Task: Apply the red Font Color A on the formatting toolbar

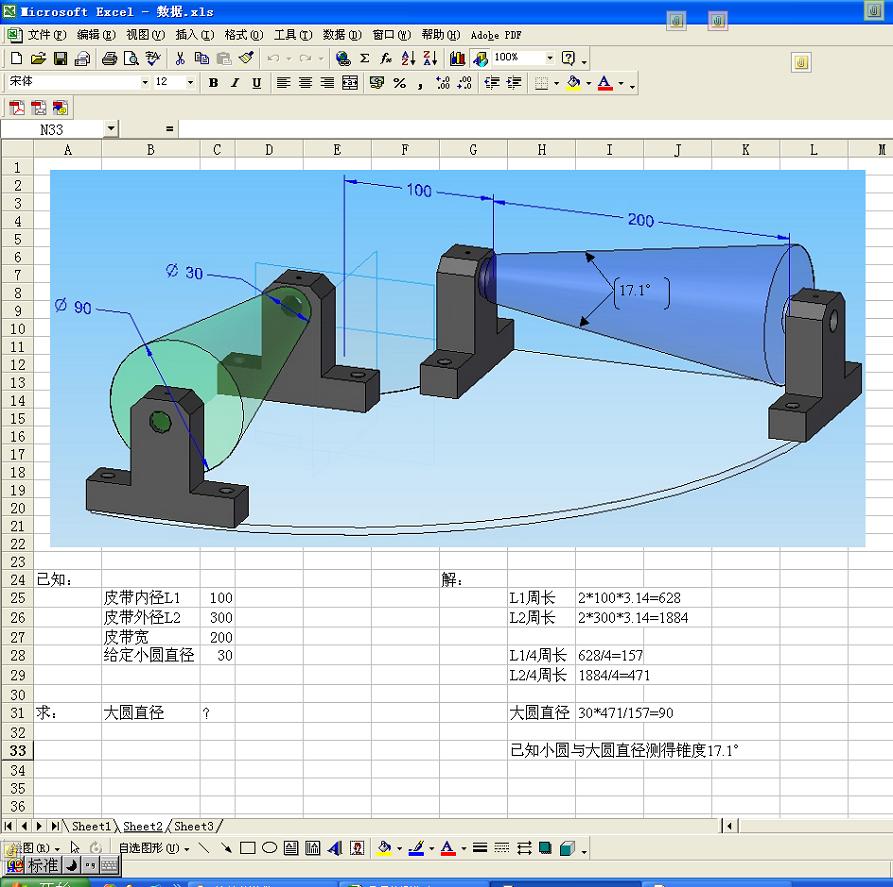Action: (x=605, y=83)
